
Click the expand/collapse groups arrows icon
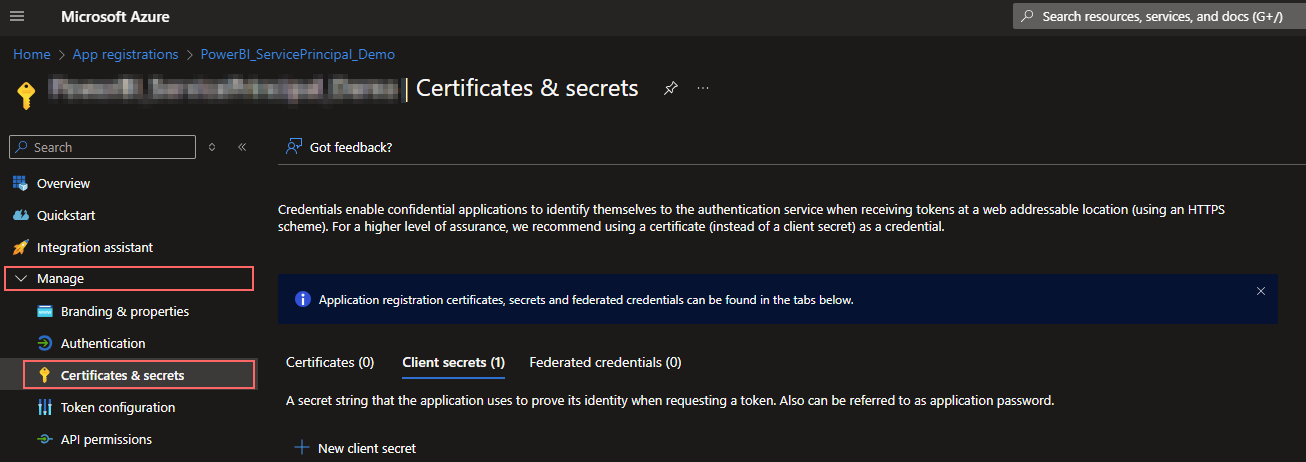[212, 147]
